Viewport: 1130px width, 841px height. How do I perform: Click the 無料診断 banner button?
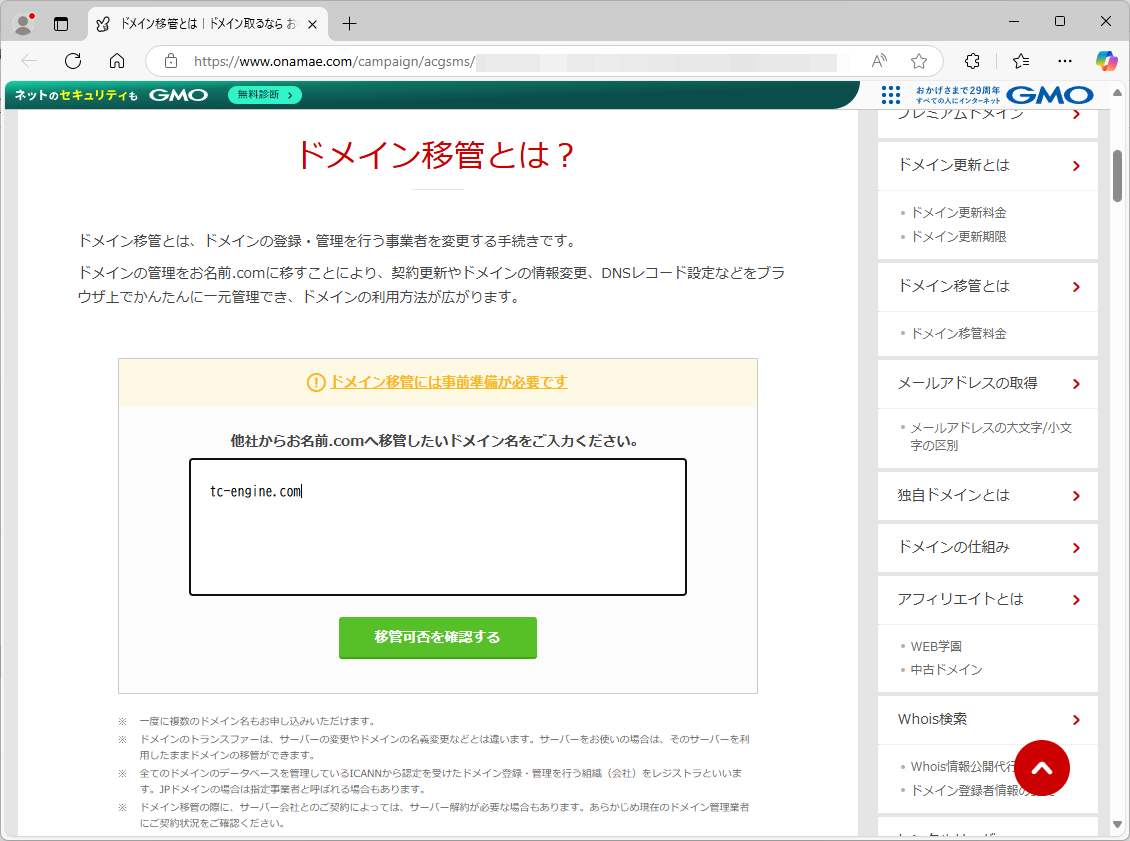click(x=265, y=95)
